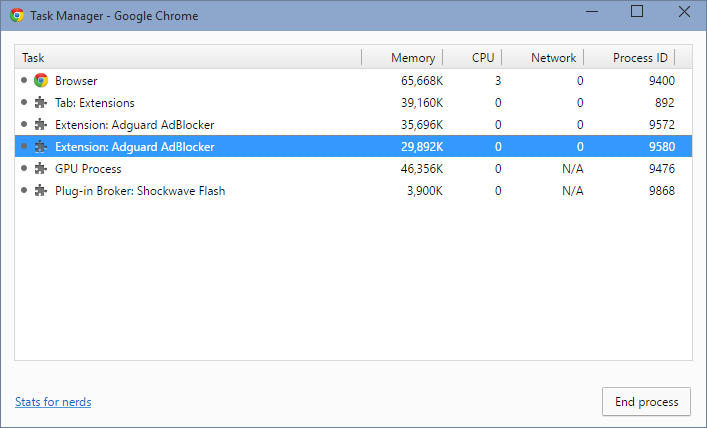Click the puzzle icon beside Tab: Extensions

click(x=41, y=103)
